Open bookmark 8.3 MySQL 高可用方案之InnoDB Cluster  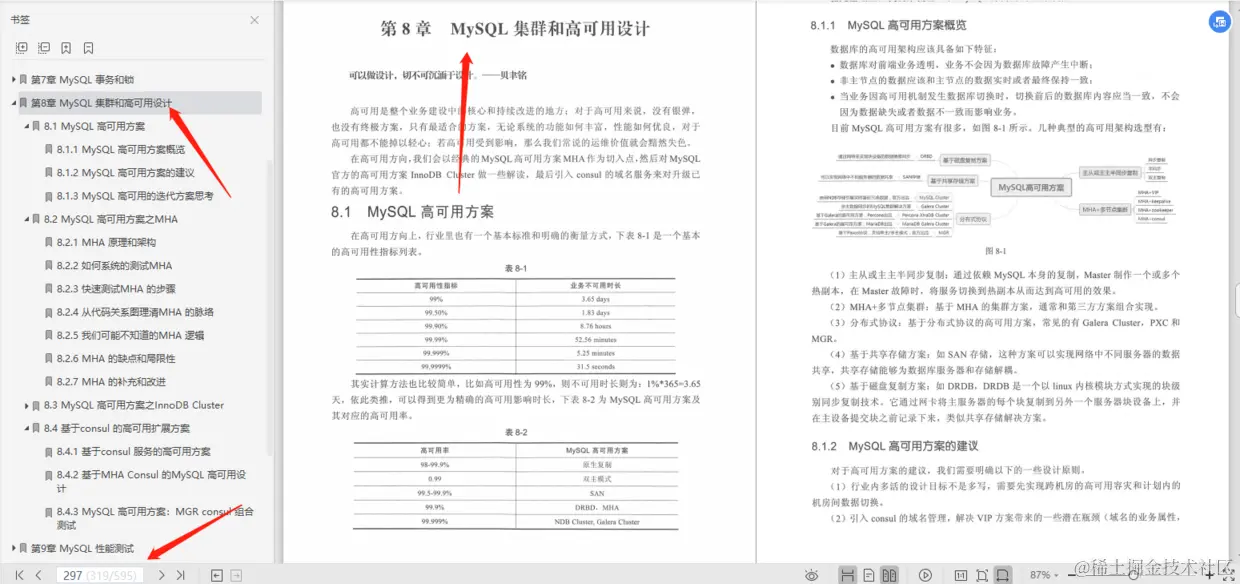[x=134, y=405]
